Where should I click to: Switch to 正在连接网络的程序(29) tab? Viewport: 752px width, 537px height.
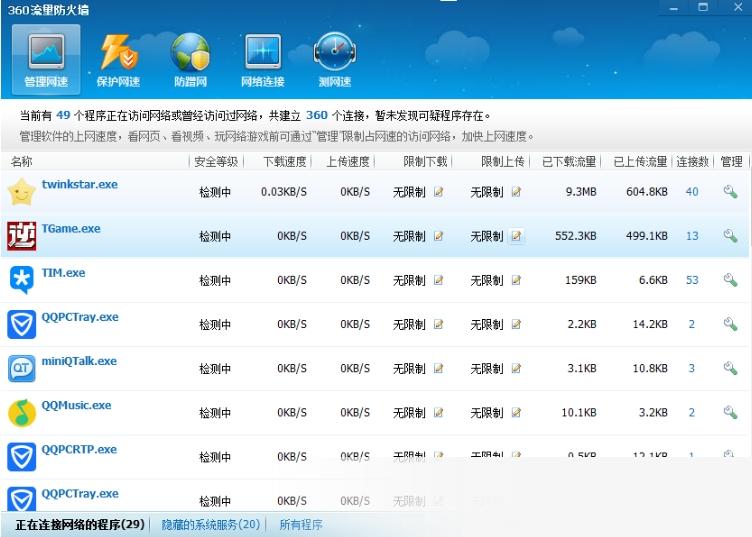(x=80, y=525)
